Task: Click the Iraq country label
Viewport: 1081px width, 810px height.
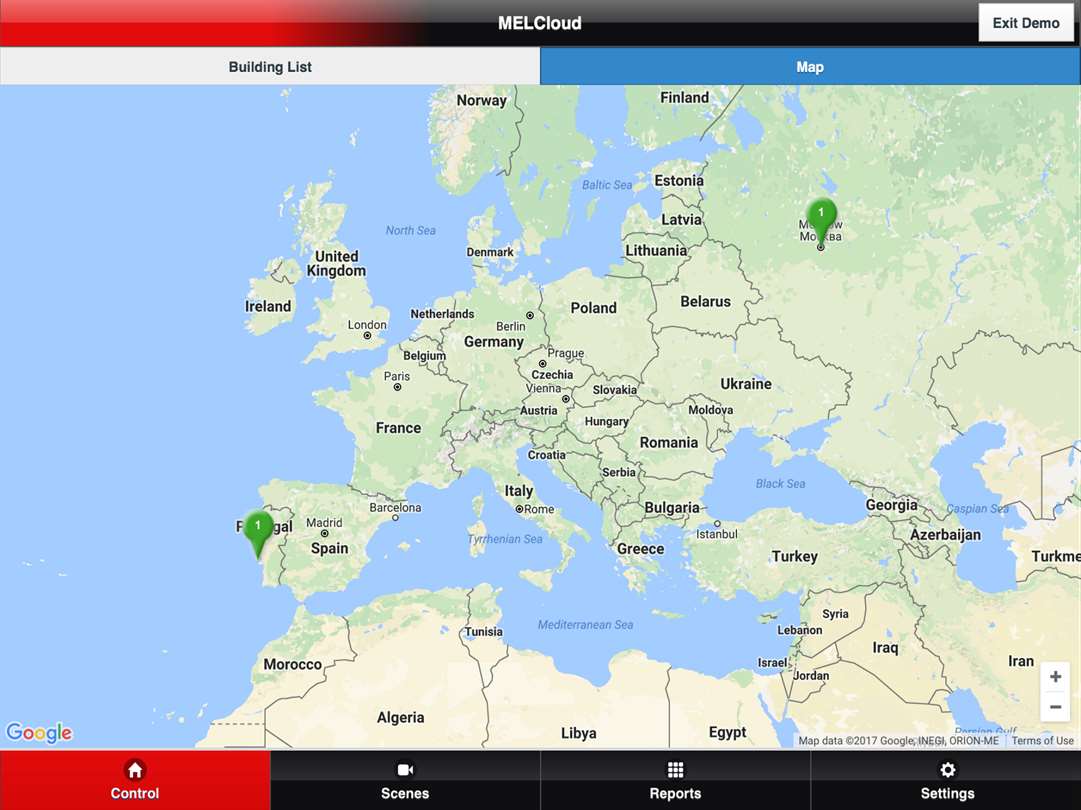Action: point(885,647)
